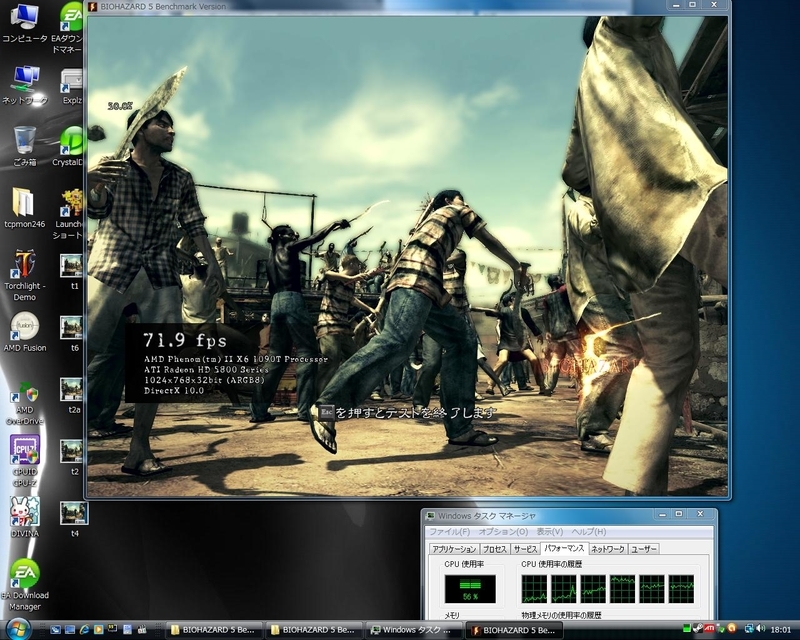Click the orange round tray icon
The width and height of the screenshot is (800, 640).
click(732, 628)
